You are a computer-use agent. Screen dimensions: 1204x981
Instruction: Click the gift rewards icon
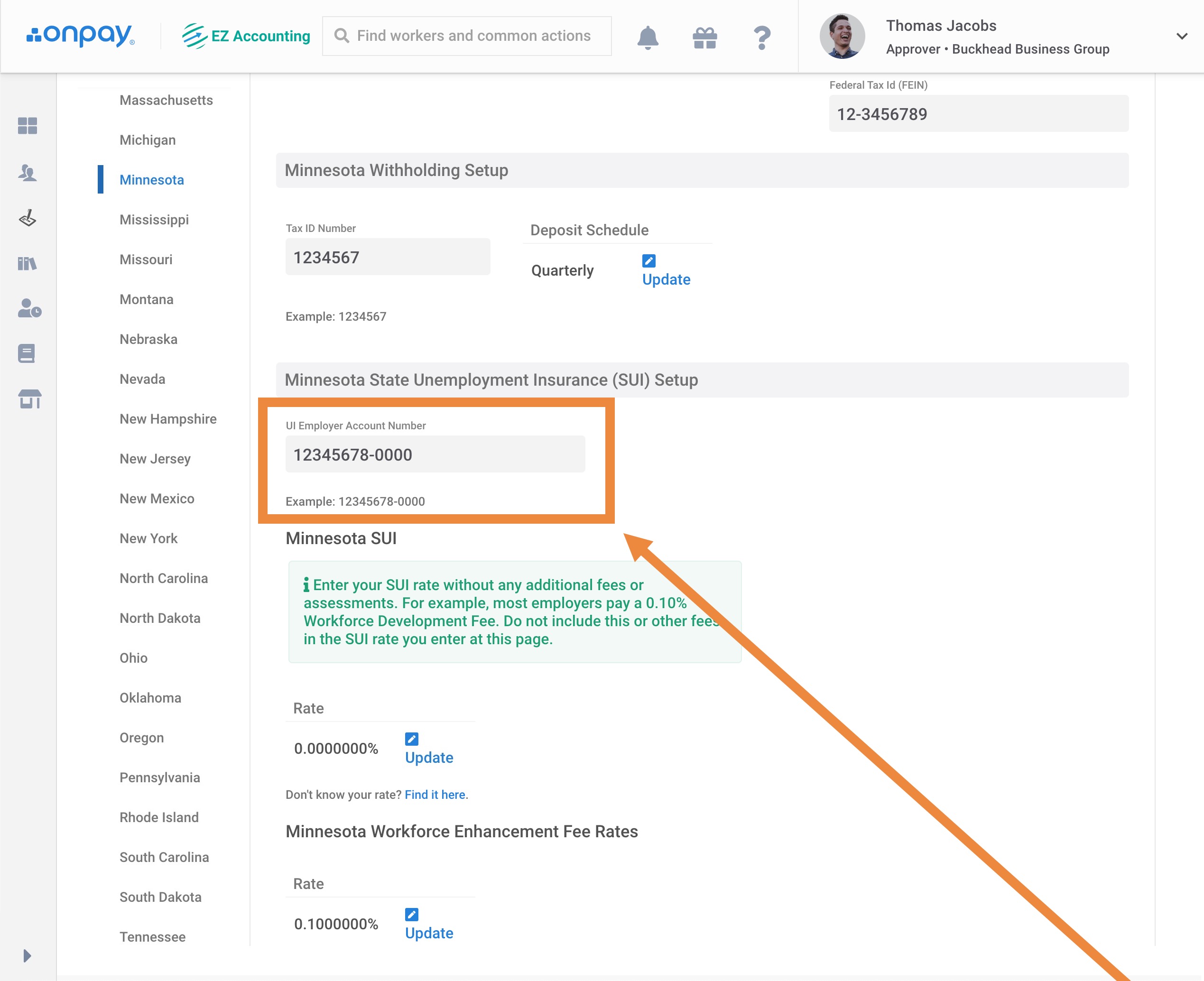click(x=704, y=37)
